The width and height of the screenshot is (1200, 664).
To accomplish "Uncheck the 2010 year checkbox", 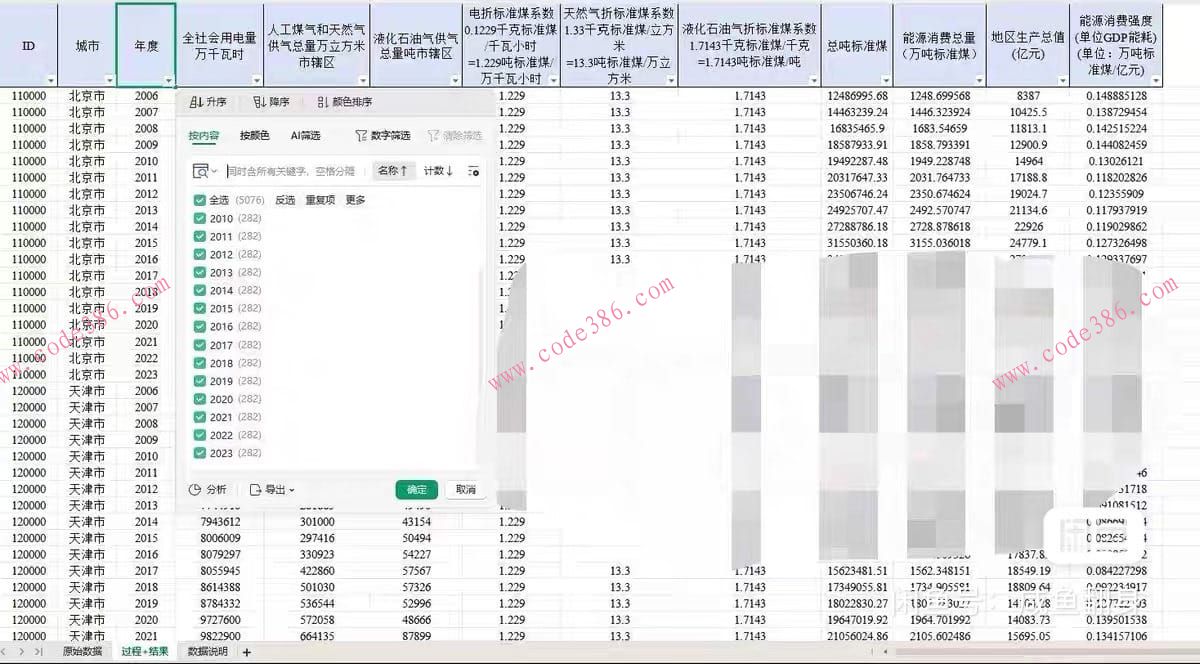I will [x=200, y=218].
